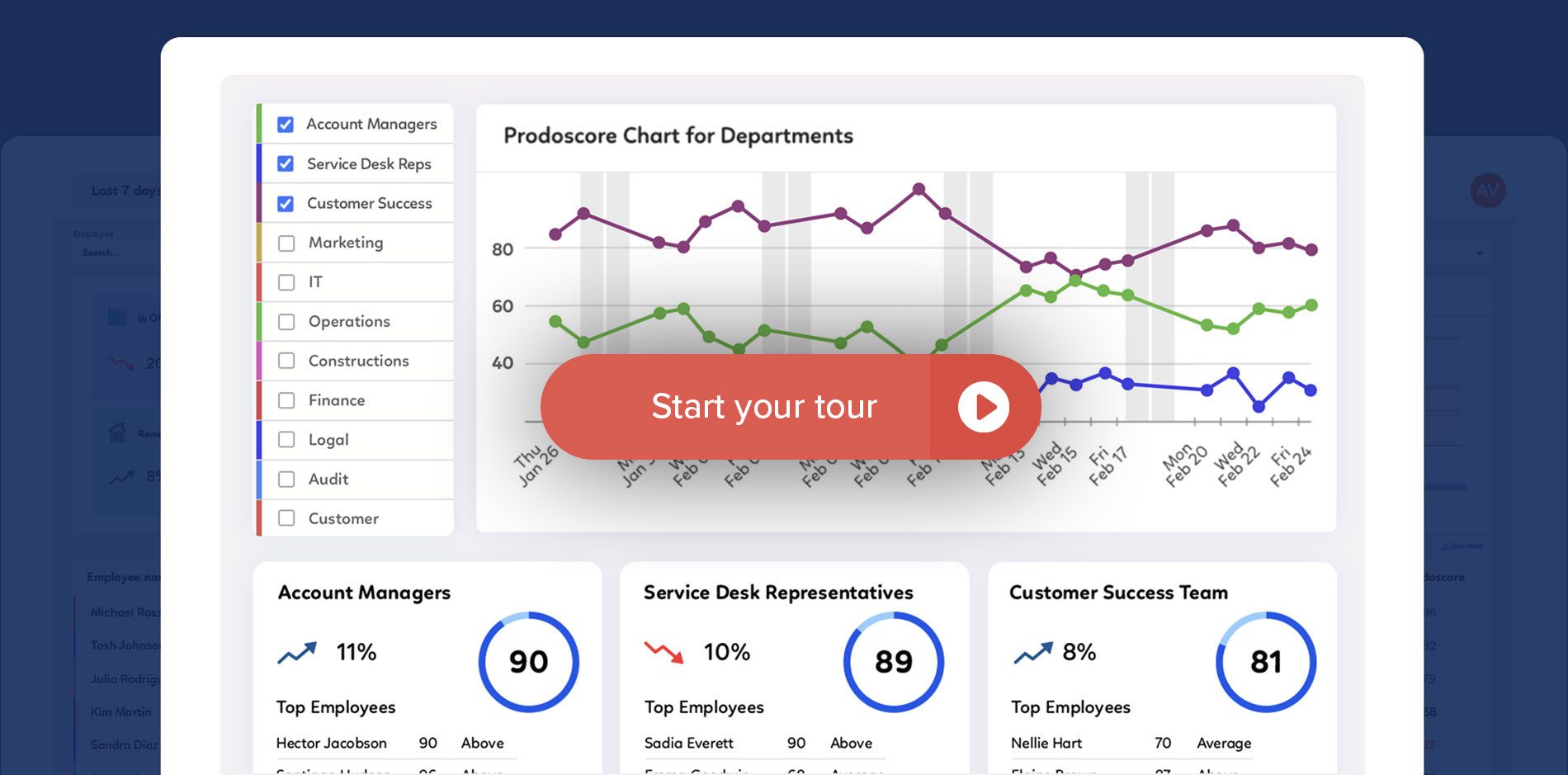Select employee Nellie Hart
The height and width of the screenshot is (775, 1568).
click(1046, 743)
